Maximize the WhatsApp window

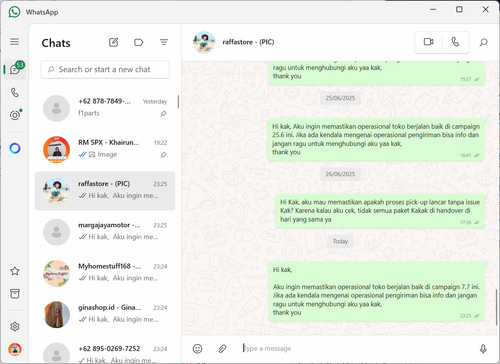coord(459,10)
